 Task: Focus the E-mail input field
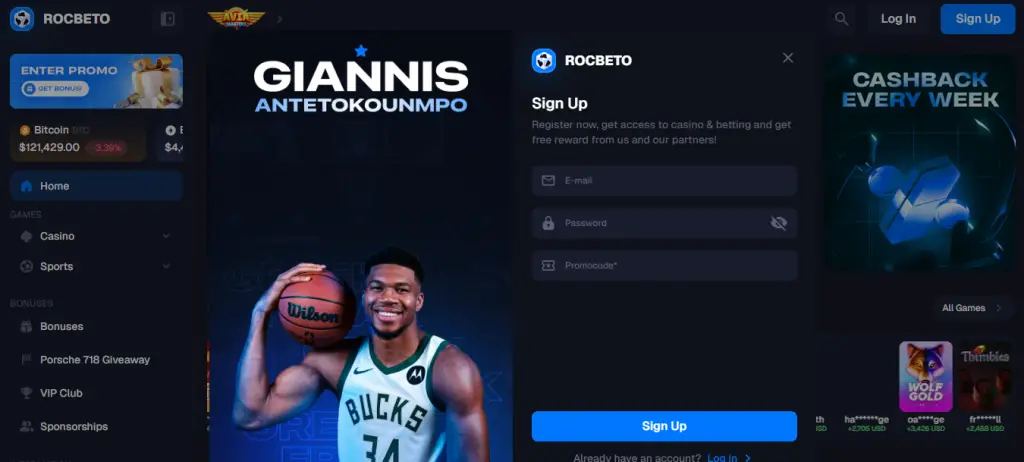[x=664, y=181]
